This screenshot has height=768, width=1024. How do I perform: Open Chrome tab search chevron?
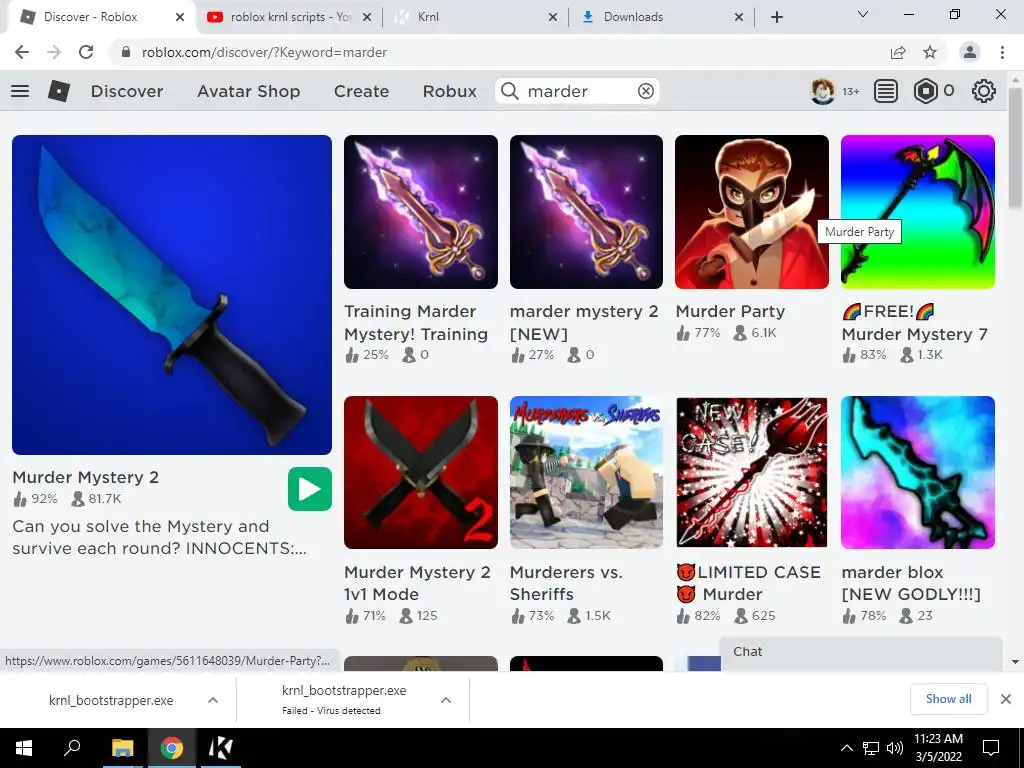(863, 14)
